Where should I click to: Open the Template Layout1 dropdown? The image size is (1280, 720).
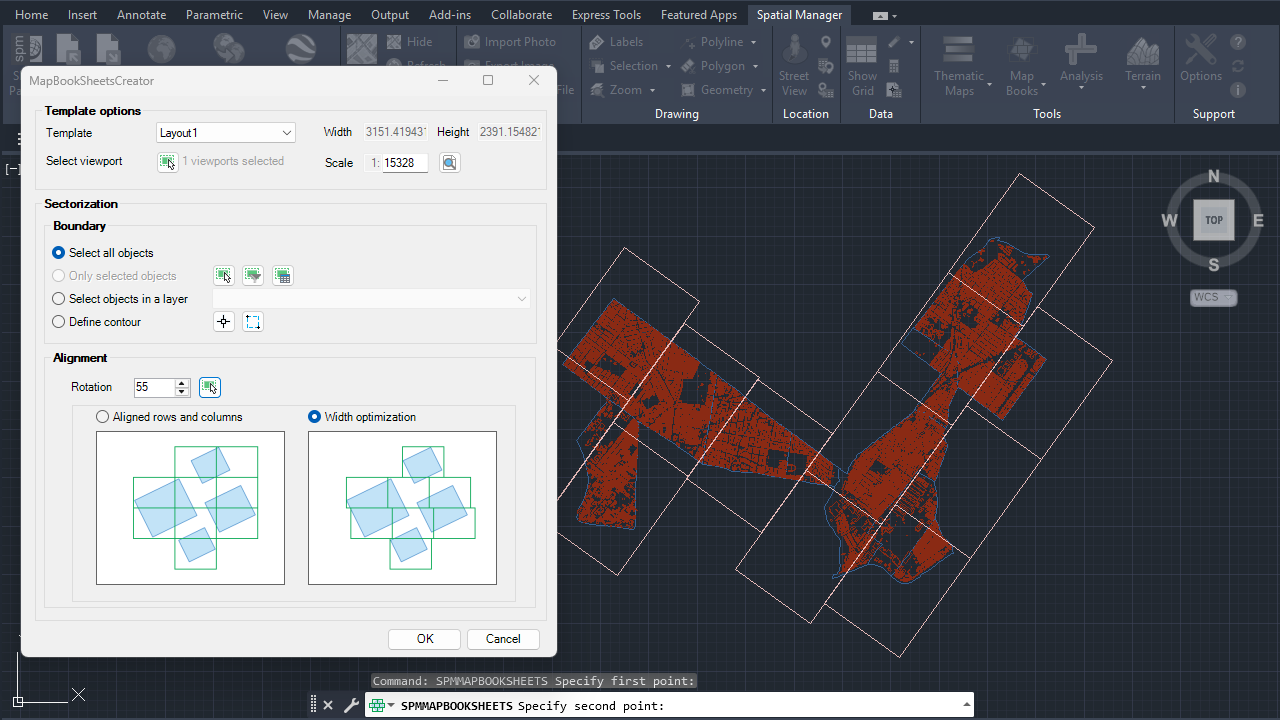pos(226,133)
